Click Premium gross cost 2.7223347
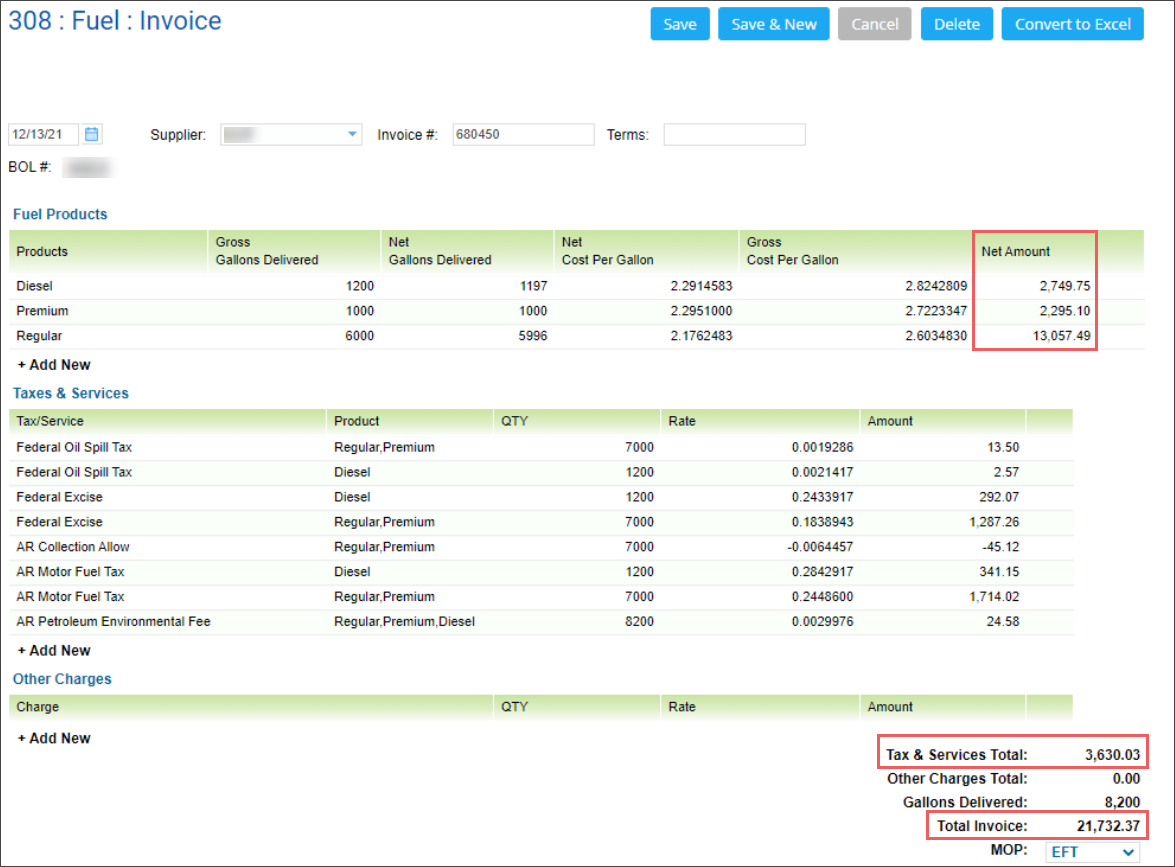This screenshot has width=1175, height=867. 935,311
